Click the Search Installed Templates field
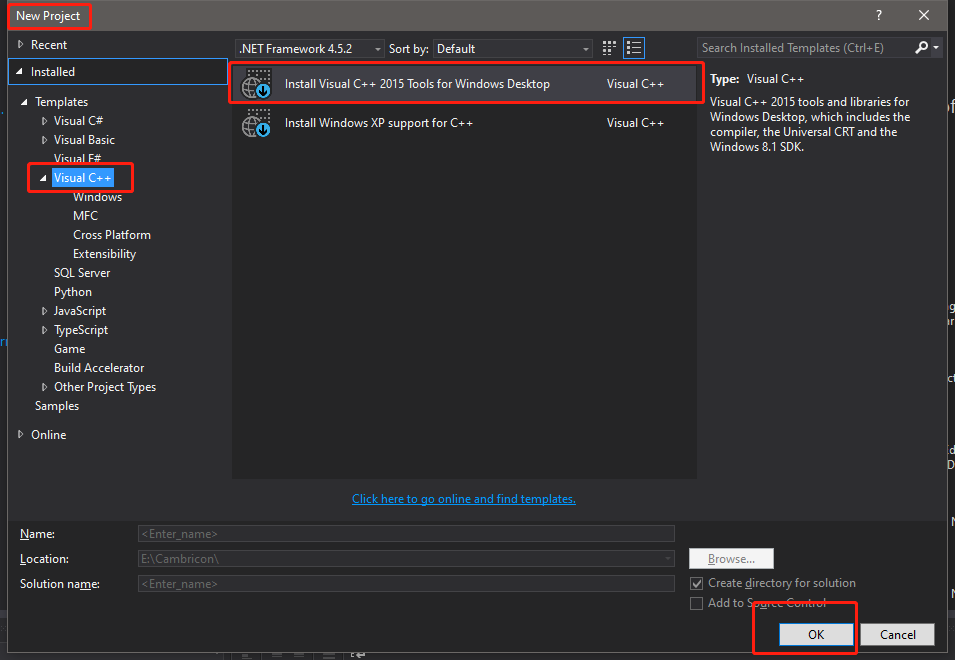Image resolution: width=955 pixels, height=660 pixels. coord(805,47)
